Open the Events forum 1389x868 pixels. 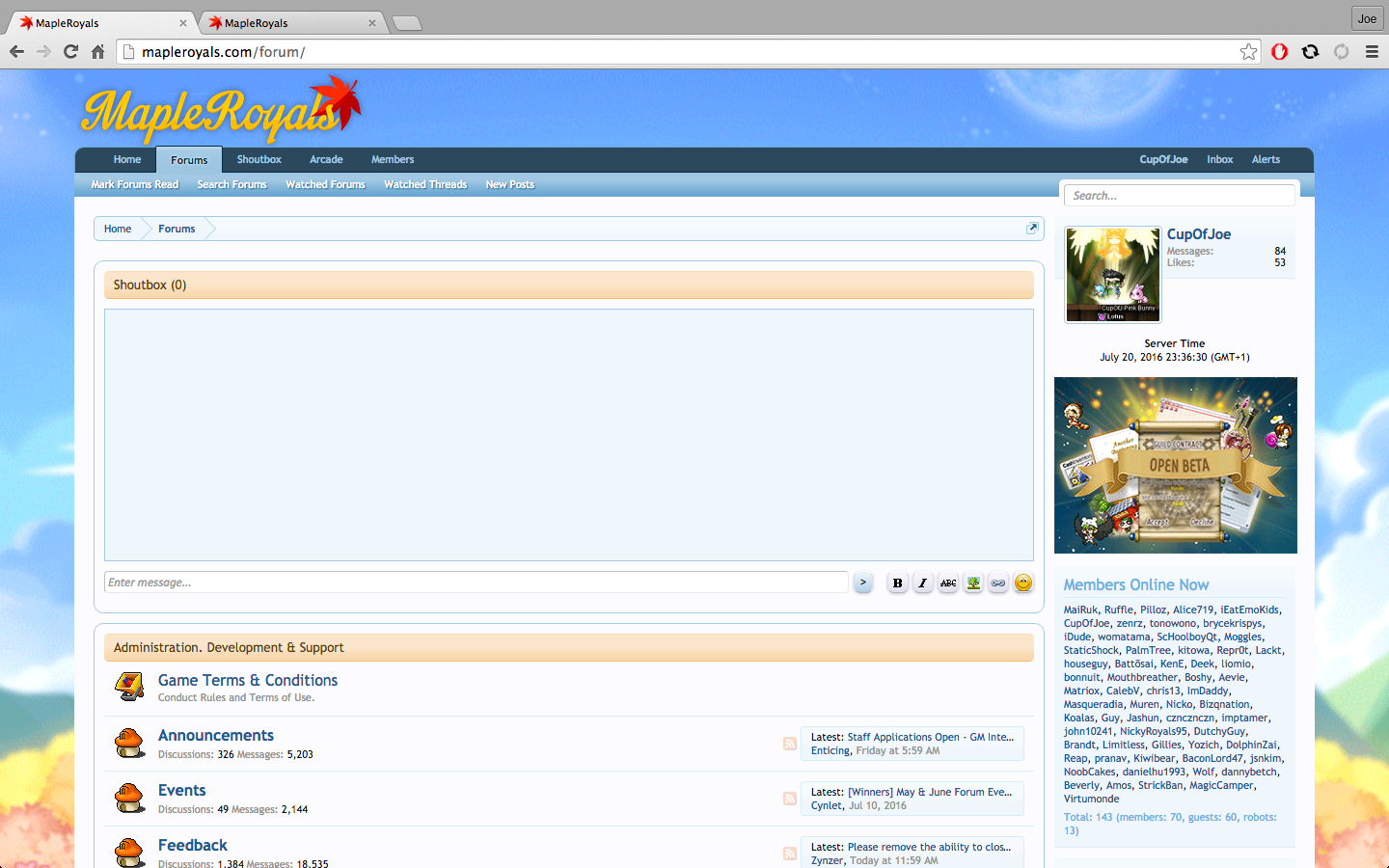click(182, 791)
